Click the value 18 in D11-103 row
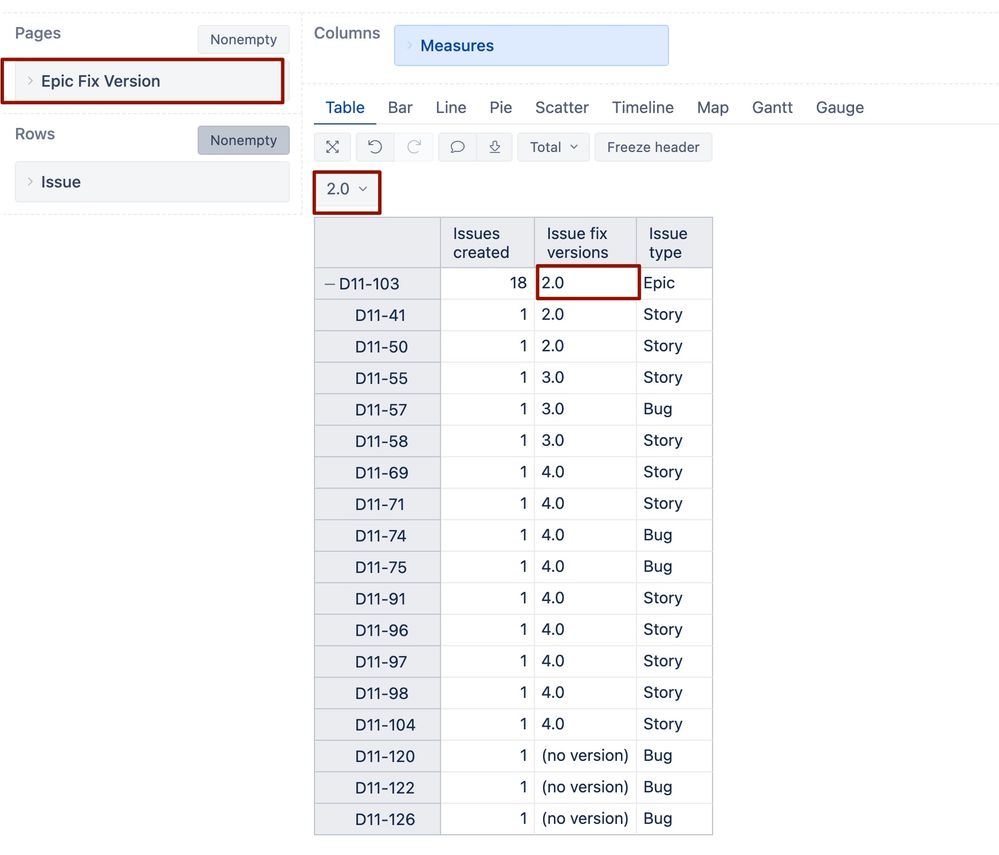 pos(518,283)
